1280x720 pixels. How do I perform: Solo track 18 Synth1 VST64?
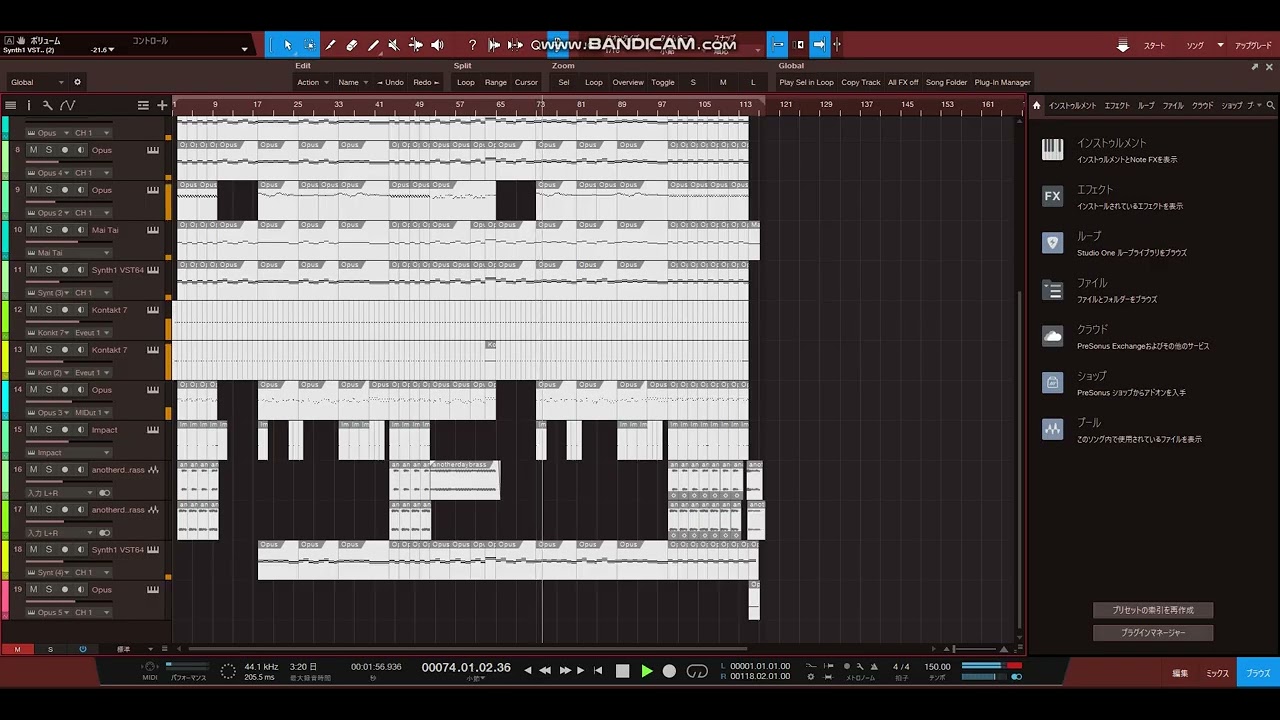pyautogui.click(x=48, y=550)
